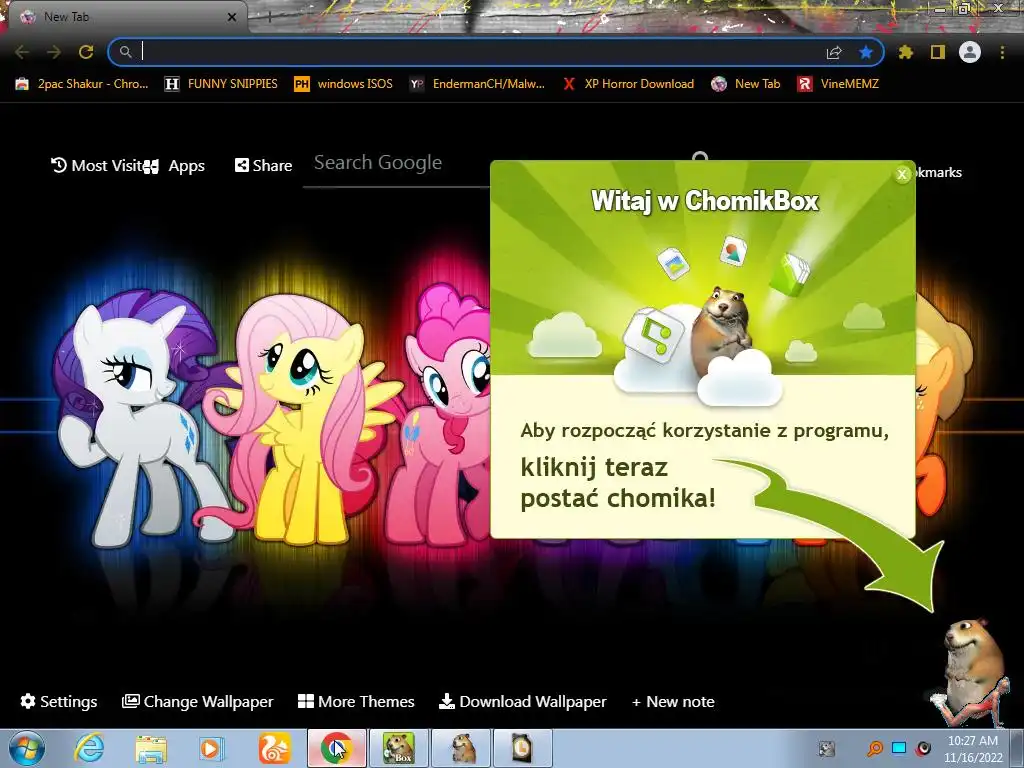Click Download Wallpaper
The width and height of the screenshot is (1024, 768).
522,701
